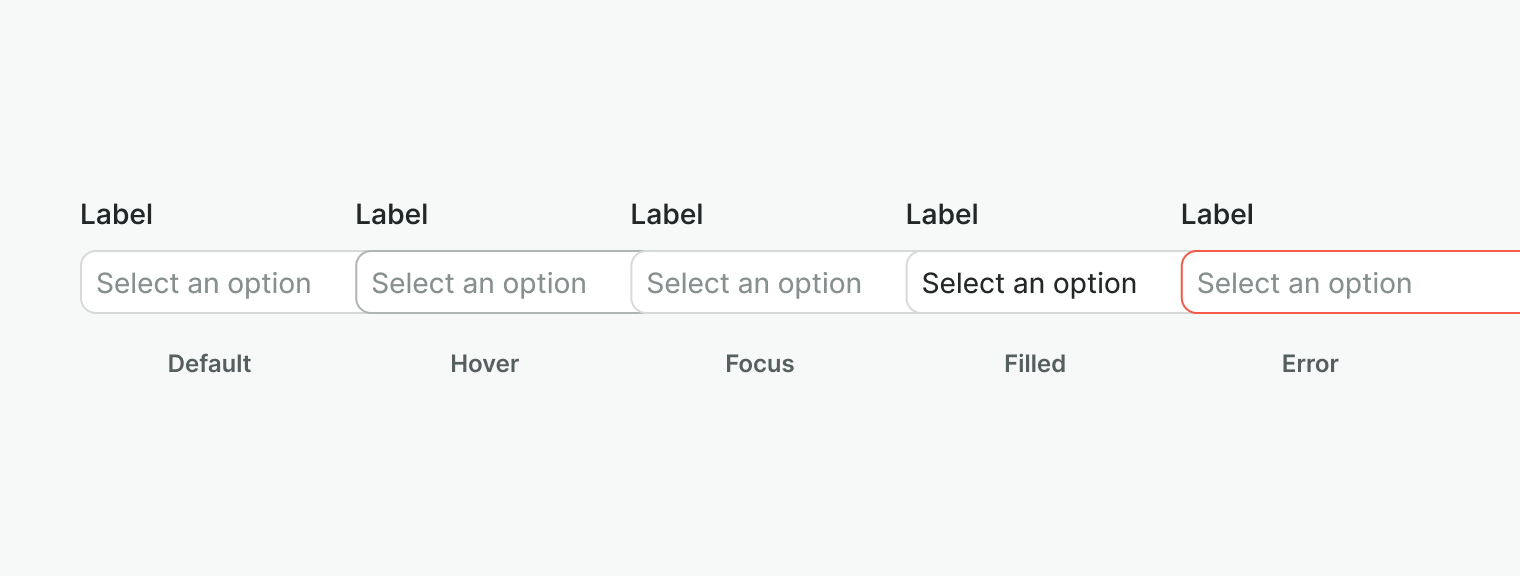
Task: Click the placeholder text in the Default select
Action: point(202,283)
